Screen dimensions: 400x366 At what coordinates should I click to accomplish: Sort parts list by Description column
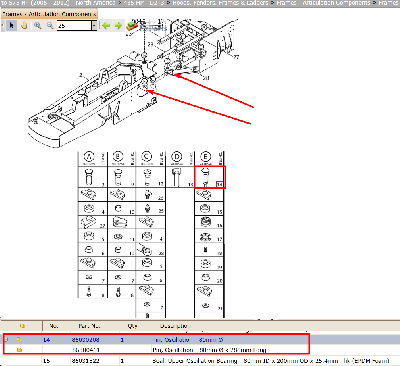176,326
